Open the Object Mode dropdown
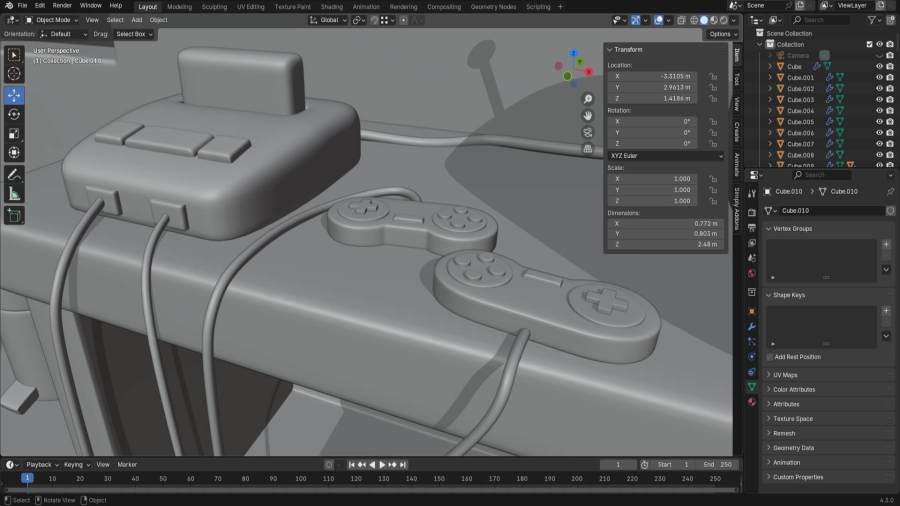This screenshot has width=900, height=506. 52,20
